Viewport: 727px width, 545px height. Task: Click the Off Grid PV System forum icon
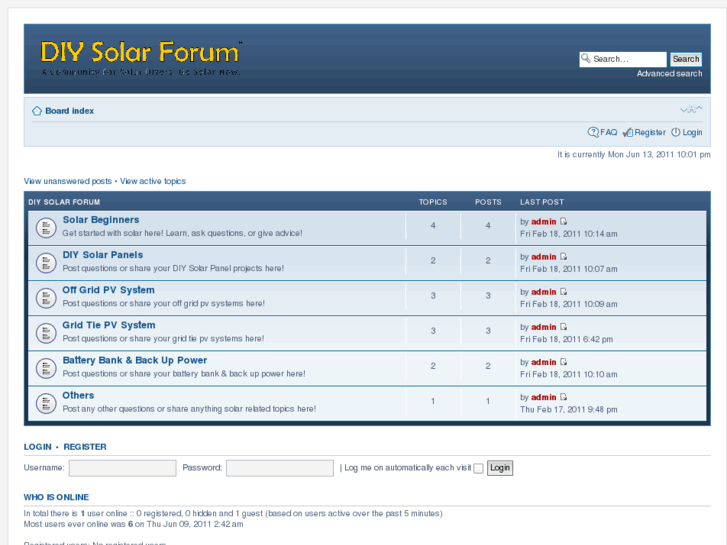(x=45, y=297)
